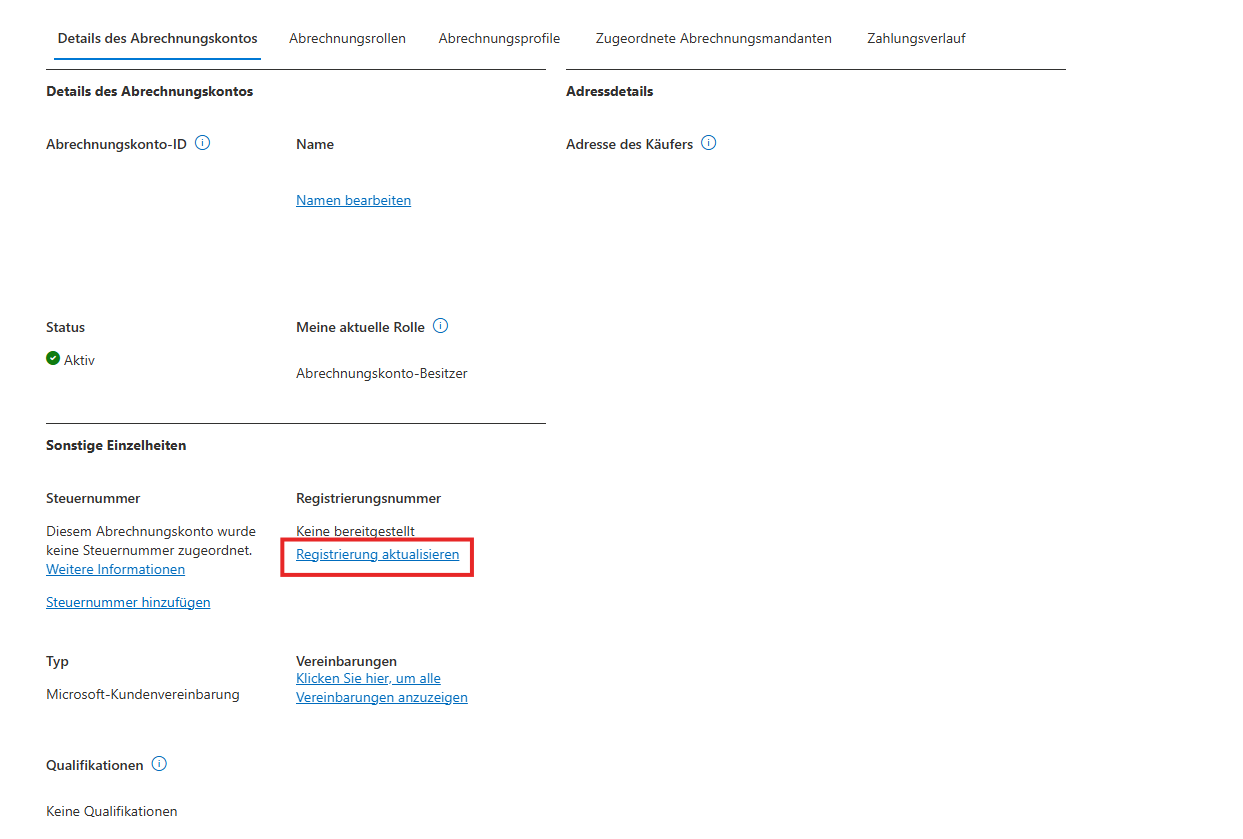Go to Zugeordnete Abrechnungsmandanten tab
1243x839 pixels.
[x=713, y=39]
